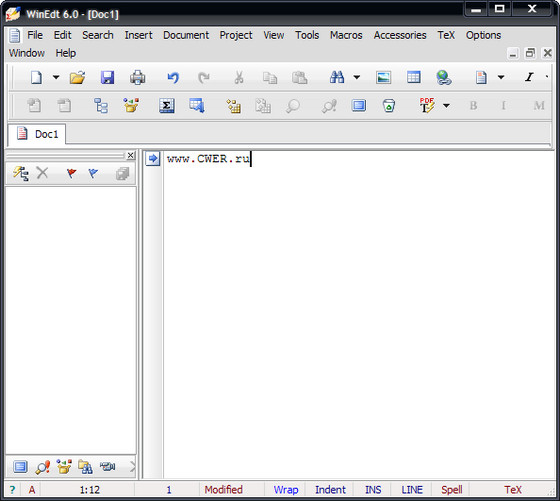Click the INS insert mode indicator

(373, 490)
